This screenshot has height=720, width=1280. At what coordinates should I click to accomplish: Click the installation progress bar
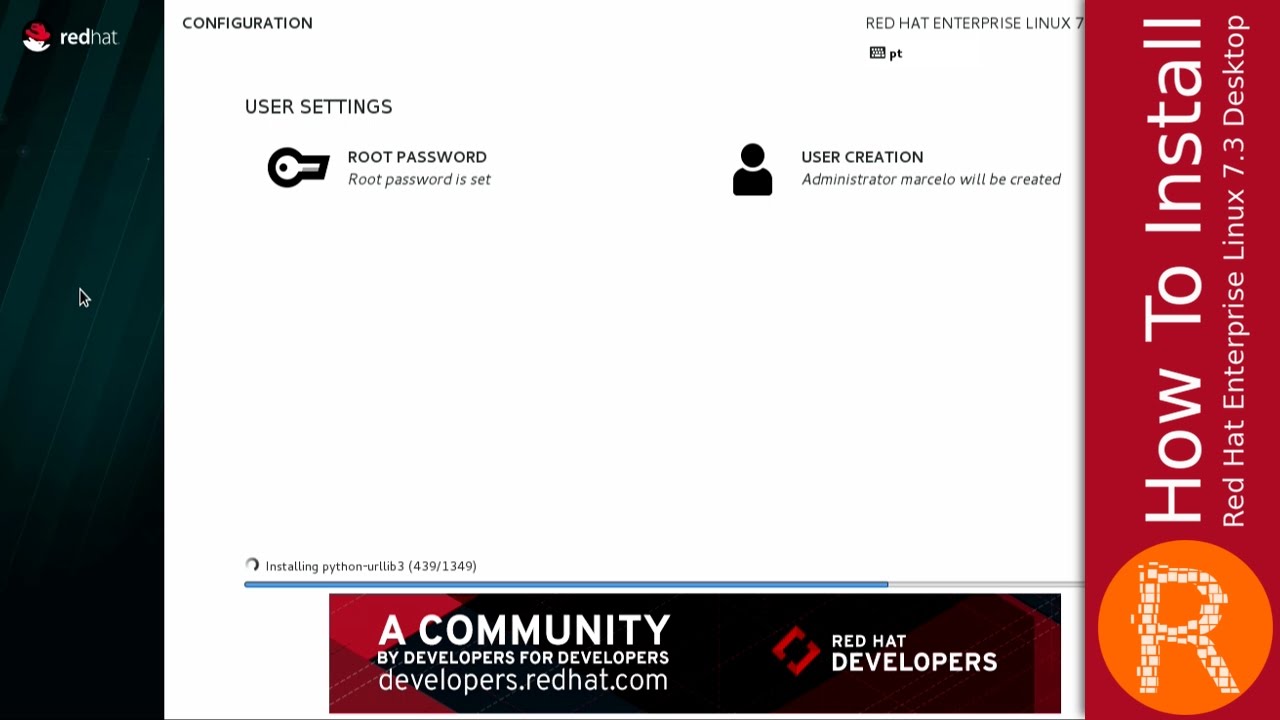point(664,584)
